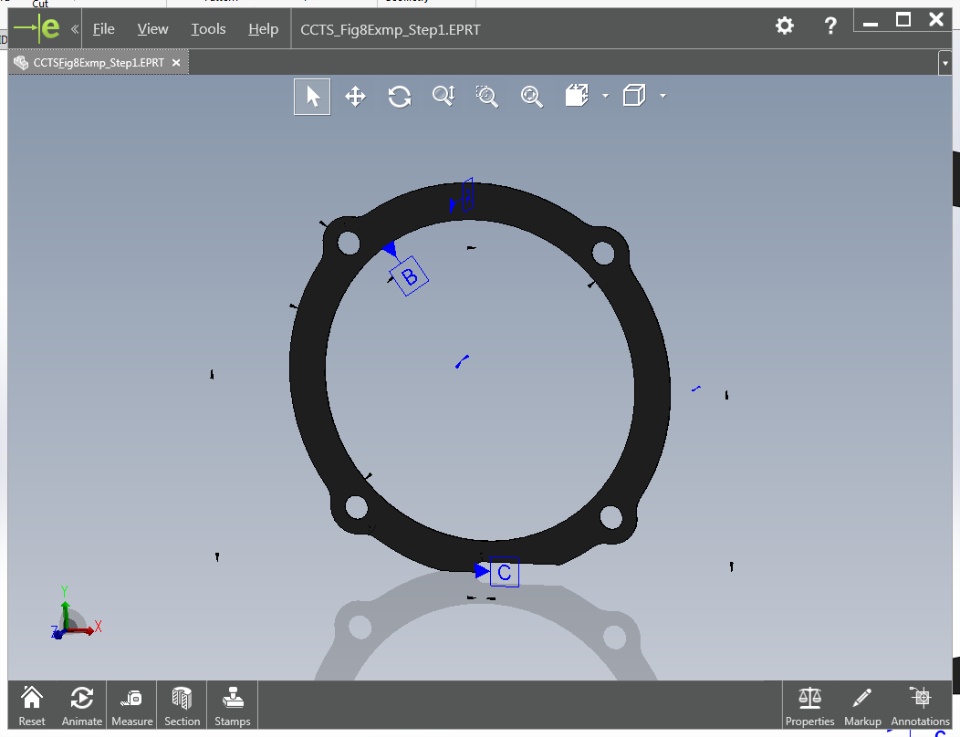960x737 pixels.
Task: Open the document tab list dropdown
Action: pyautogui.click(x=945, y=63)
